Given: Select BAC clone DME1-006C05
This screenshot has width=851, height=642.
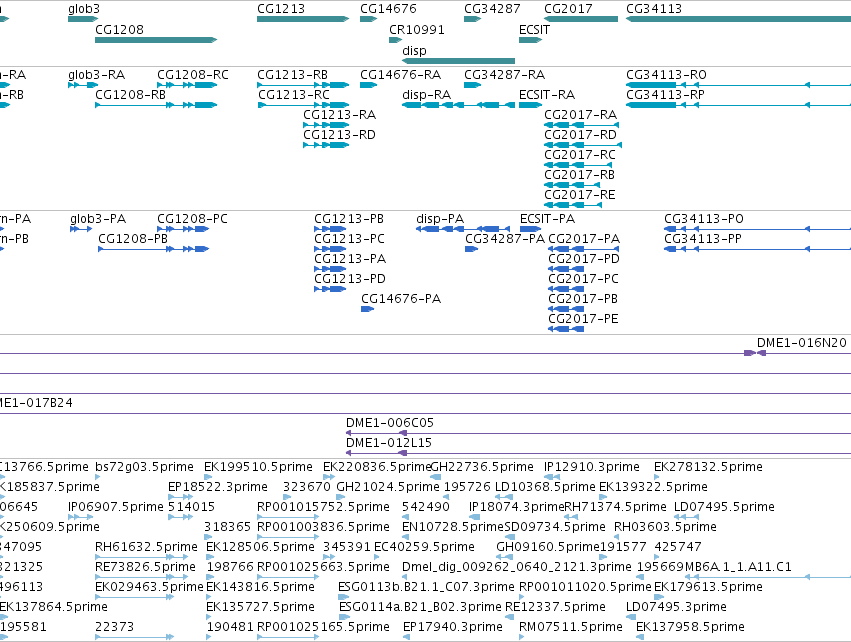Looking at the screenshot, I should point(390,423).
